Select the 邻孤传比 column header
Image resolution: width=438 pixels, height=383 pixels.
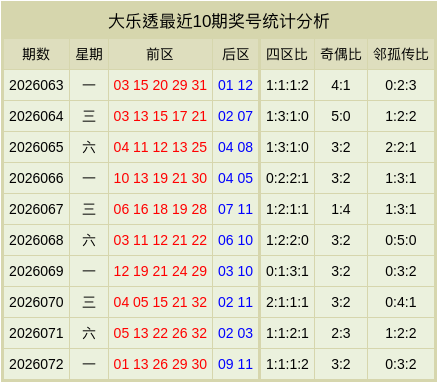pyautogui.click(x=401, y=54)
